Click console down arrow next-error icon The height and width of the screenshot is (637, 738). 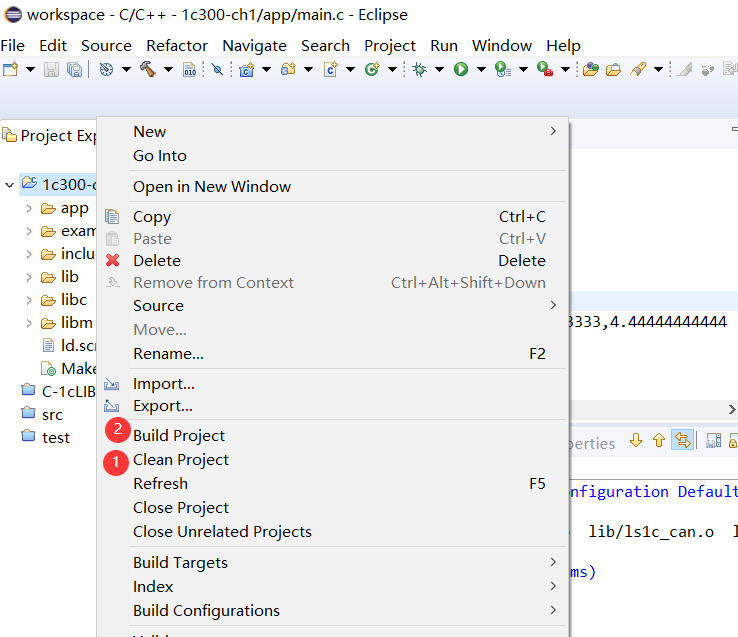(x=636, y=441)
